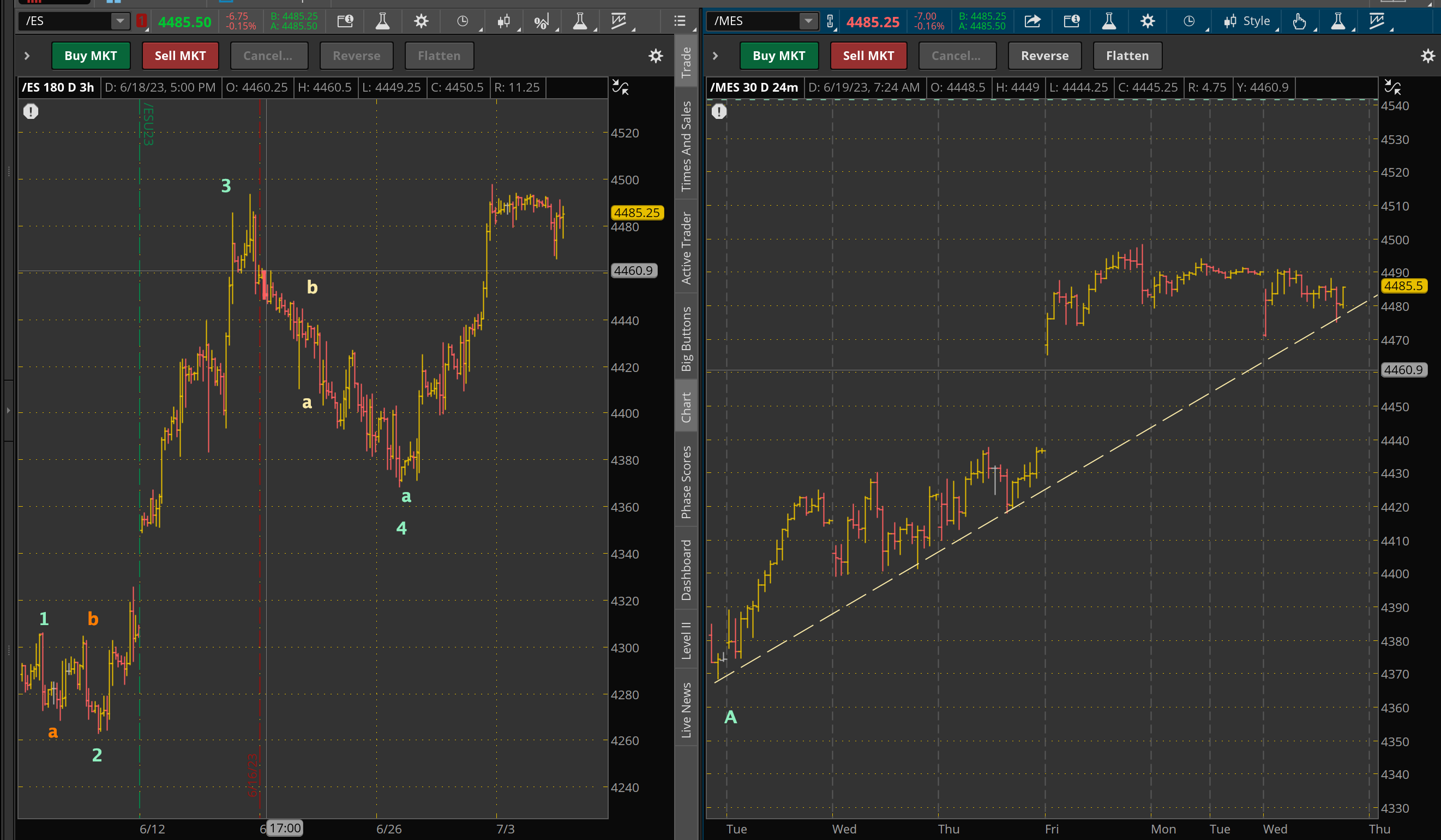Click the red link-color '1' indicator on /ES
1441x840 pixels.
(141, 21)
